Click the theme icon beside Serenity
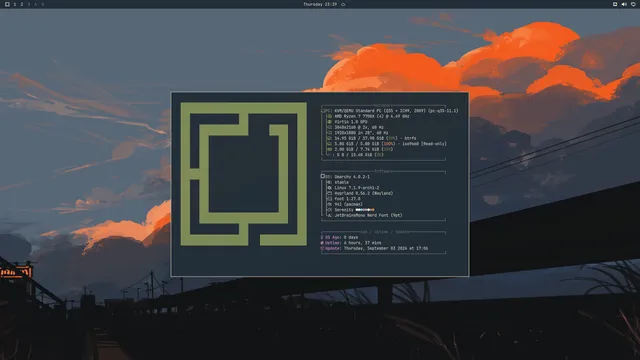The width and height of the screenshot is (640, 360). click(329, 210)
